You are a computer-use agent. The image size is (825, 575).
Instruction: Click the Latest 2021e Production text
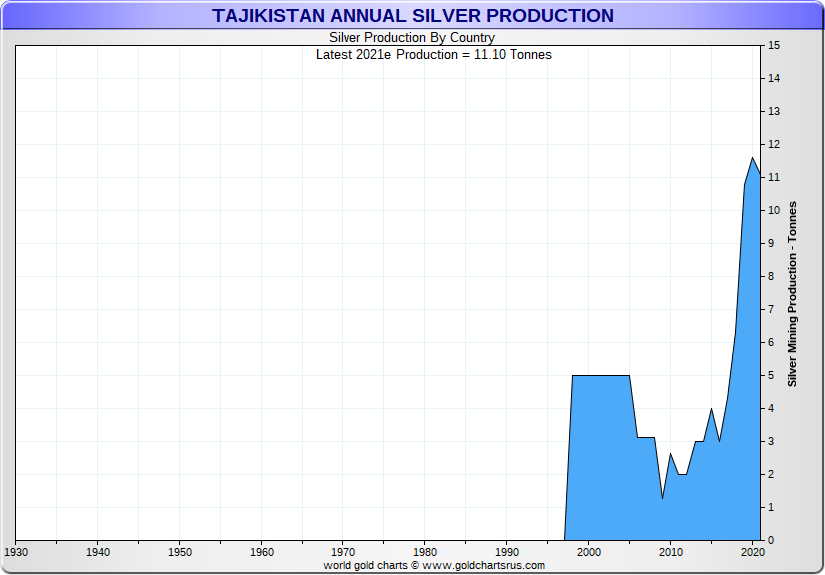pyautogui.click(x=433, y=54)
